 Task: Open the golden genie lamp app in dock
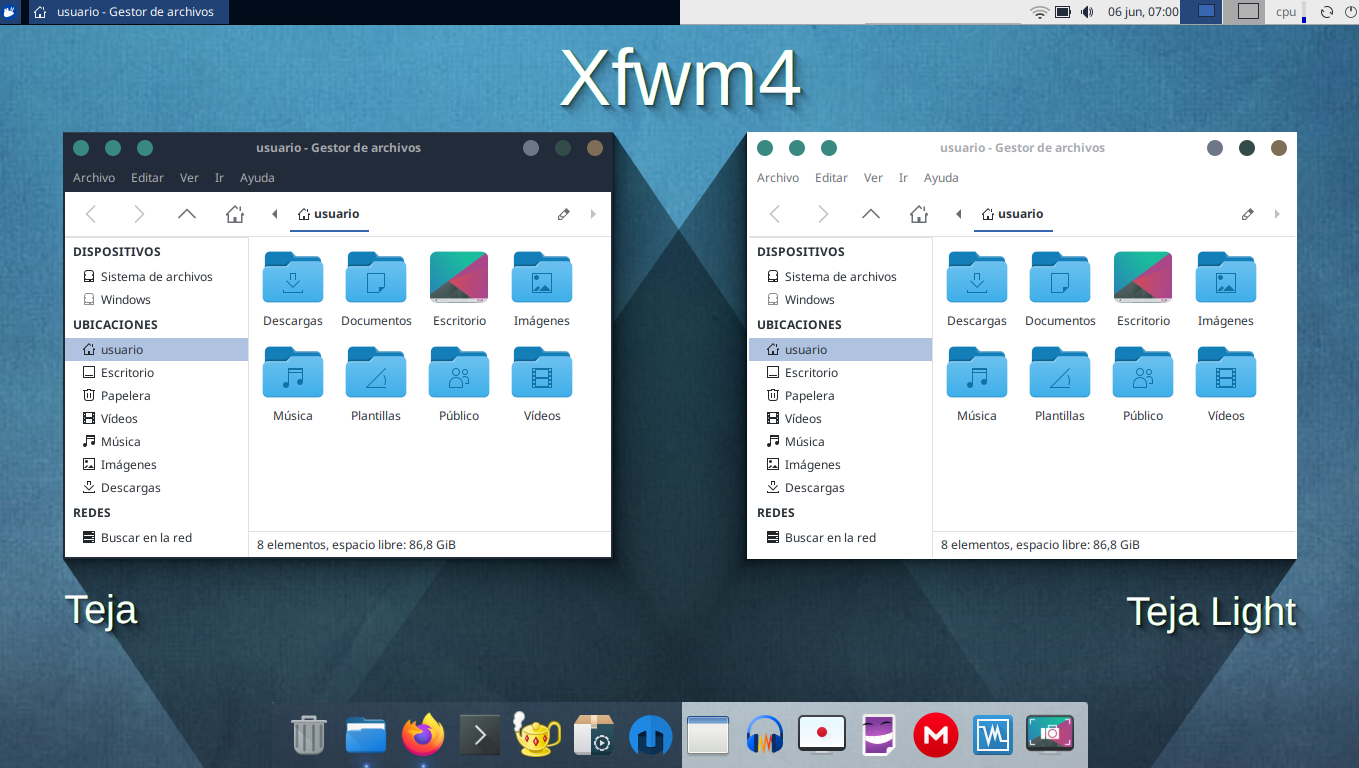point(537,734)
